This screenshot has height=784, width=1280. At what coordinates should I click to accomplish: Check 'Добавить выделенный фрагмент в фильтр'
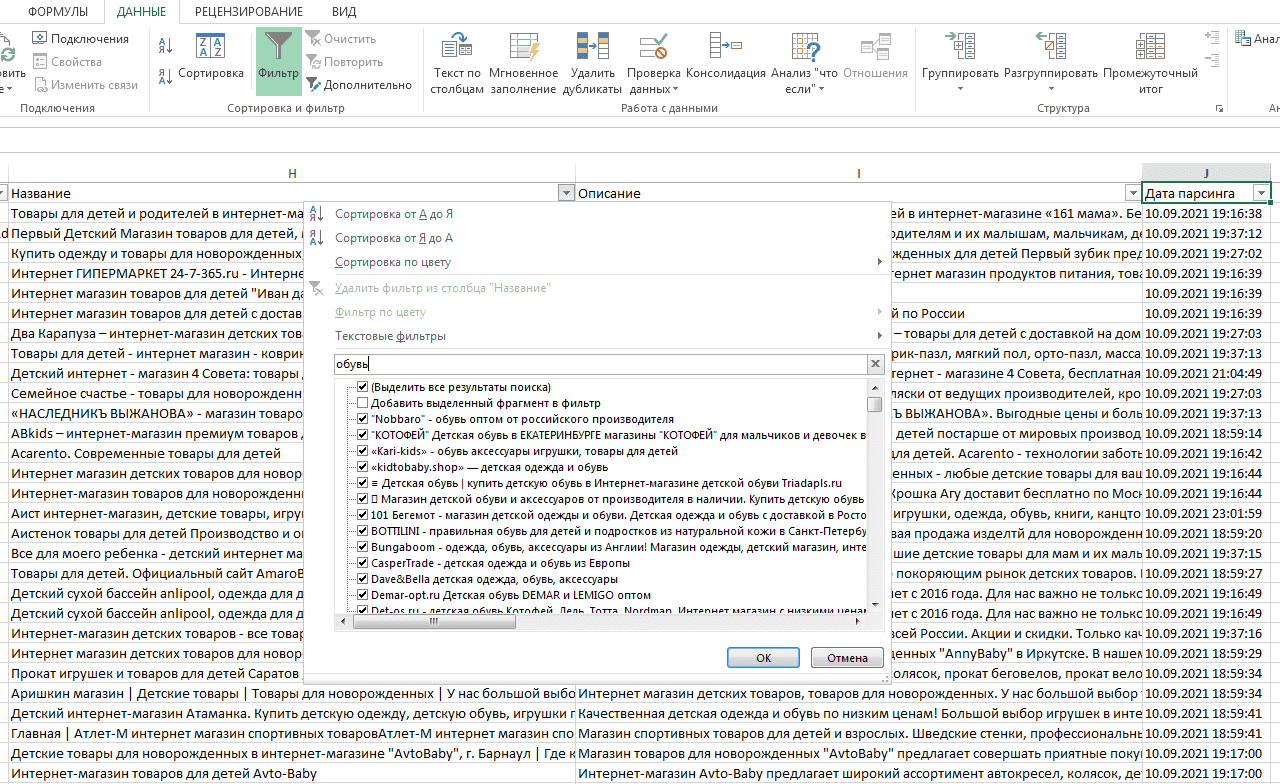pyautogui.click(x=363, y=403)
